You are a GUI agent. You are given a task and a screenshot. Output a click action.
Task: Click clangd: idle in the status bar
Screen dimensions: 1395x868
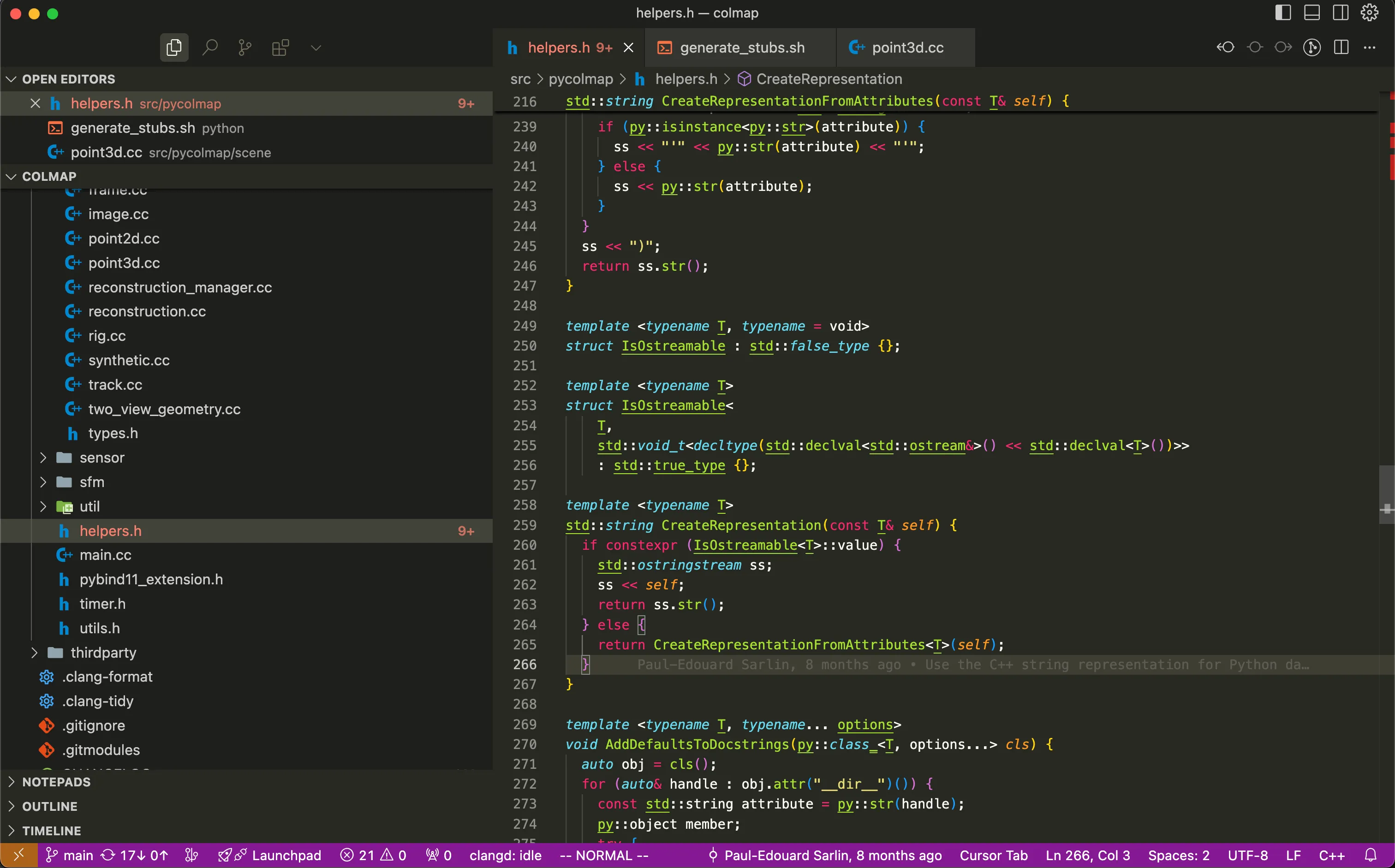coord(505,855)
